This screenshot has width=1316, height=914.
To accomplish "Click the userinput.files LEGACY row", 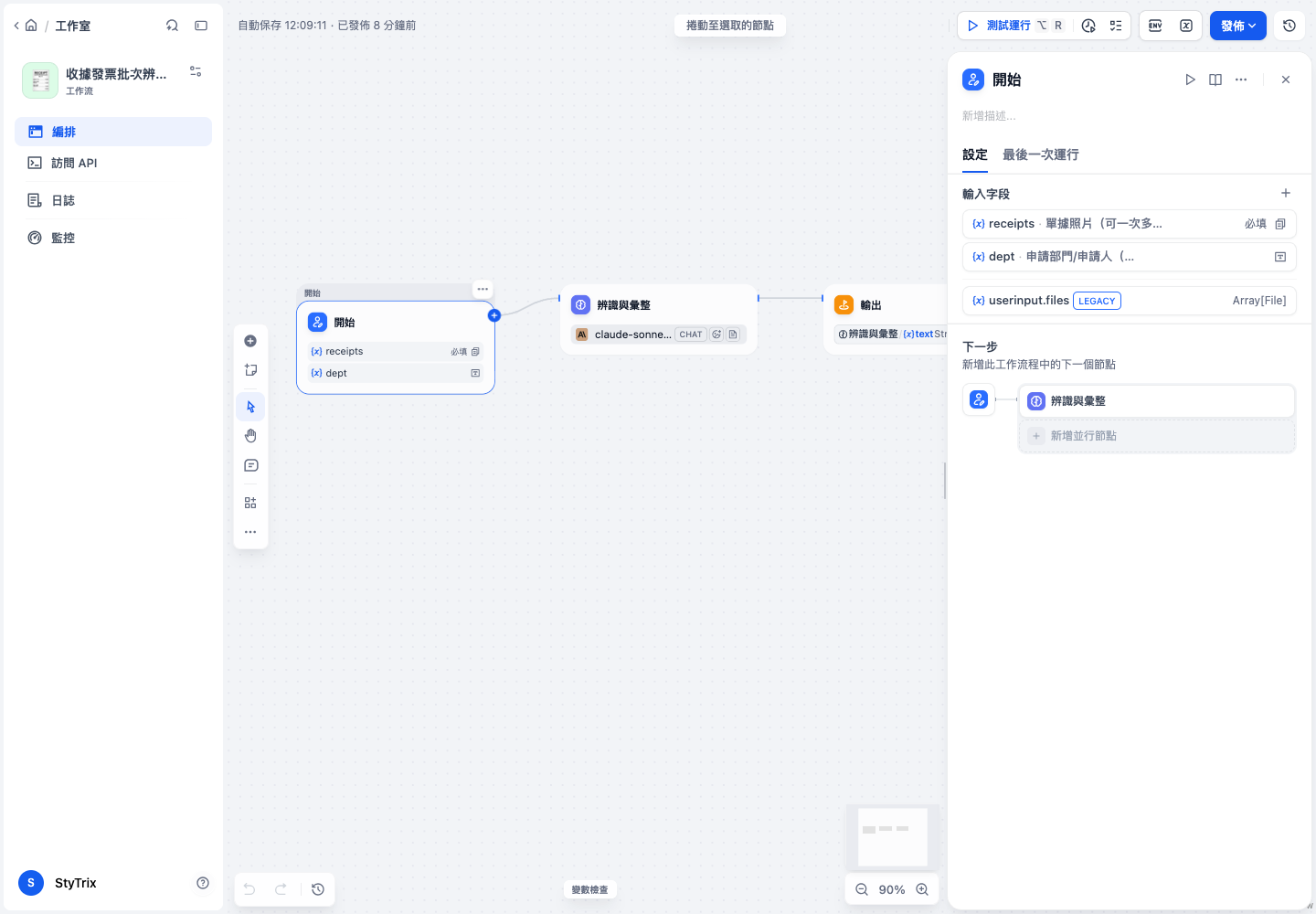I will (x=1130, y=301).
